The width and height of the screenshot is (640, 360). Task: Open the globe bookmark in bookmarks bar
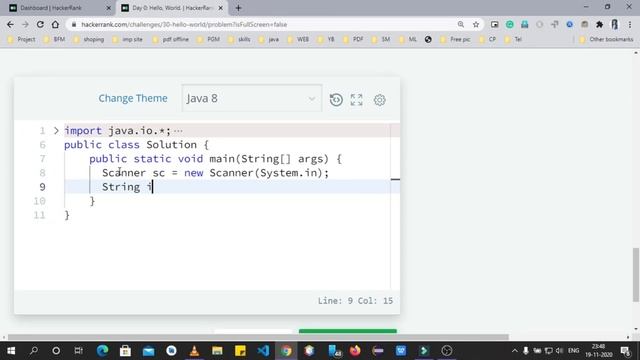pyautogui.click(x=428, y=39)
